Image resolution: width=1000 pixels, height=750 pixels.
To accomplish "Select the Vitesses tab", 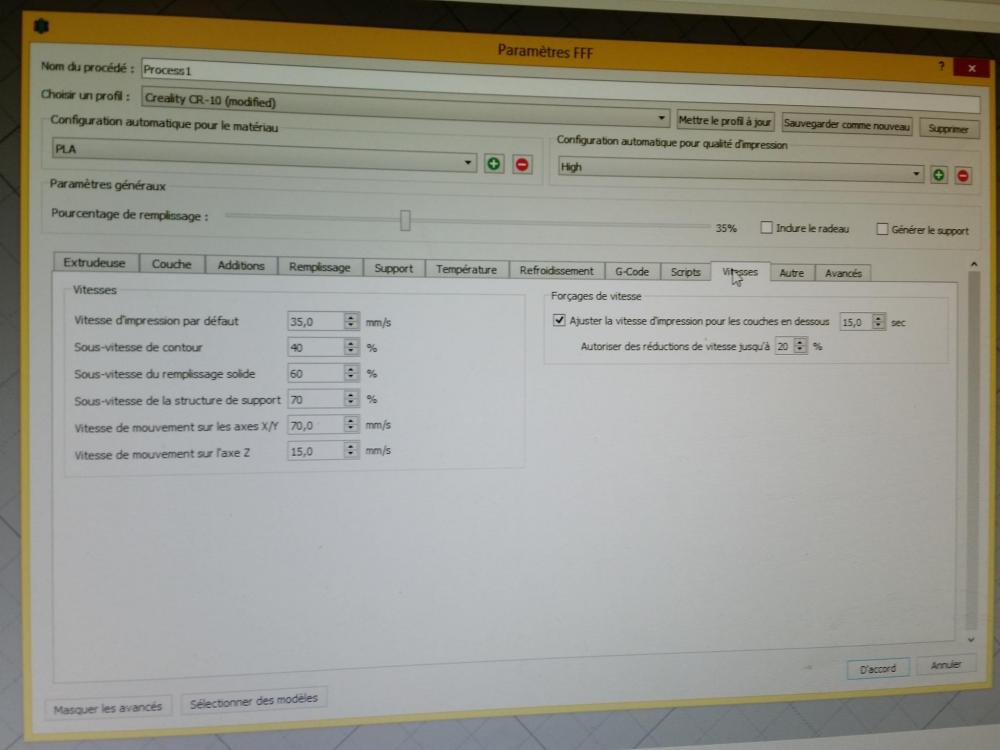I will (740, 272).
